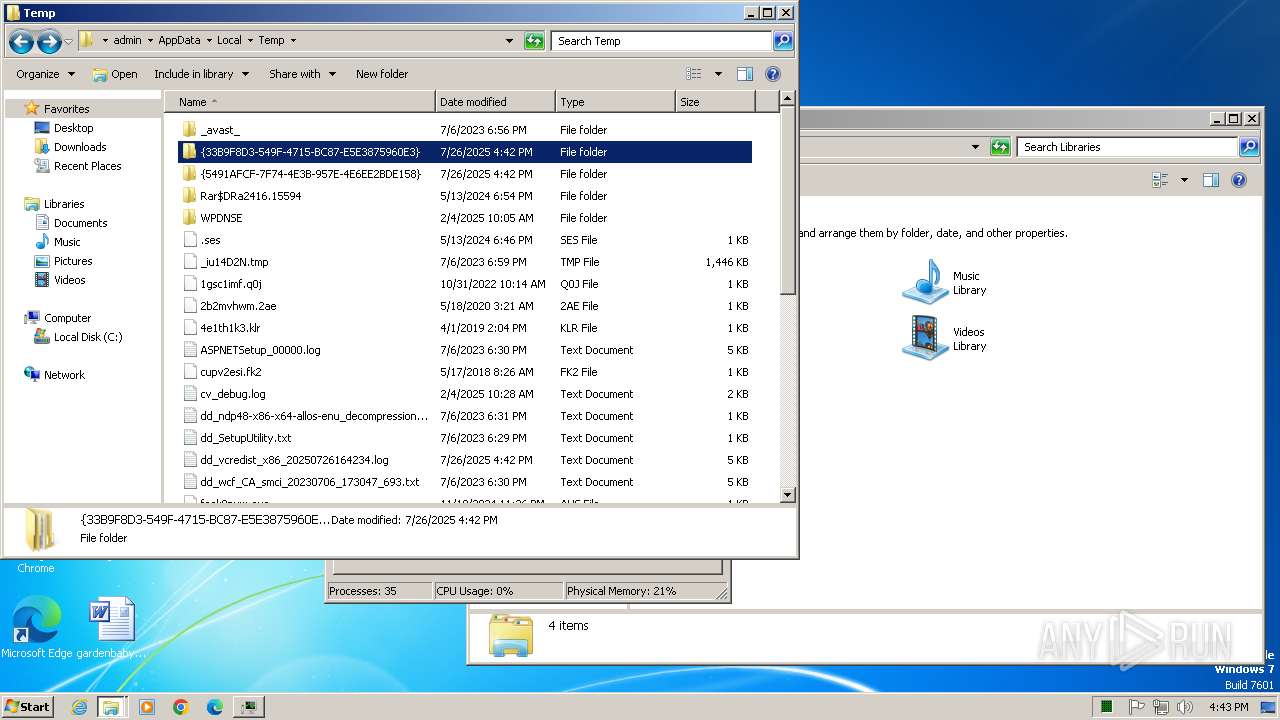The height and width of the screenshot is (720, 1280).
Task: Click the Search Libraries input field
Action: point(1127,147)
